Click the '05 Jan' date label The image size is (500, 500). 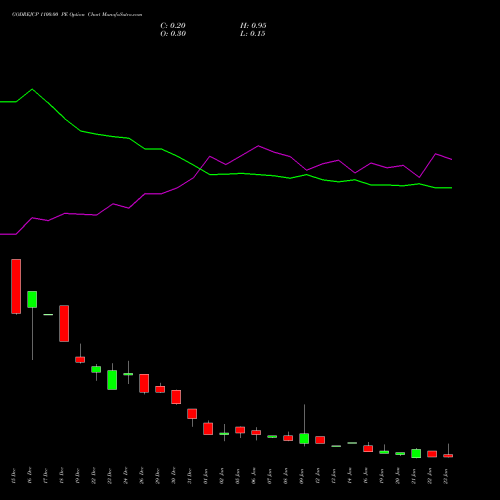tap(238, 476)
